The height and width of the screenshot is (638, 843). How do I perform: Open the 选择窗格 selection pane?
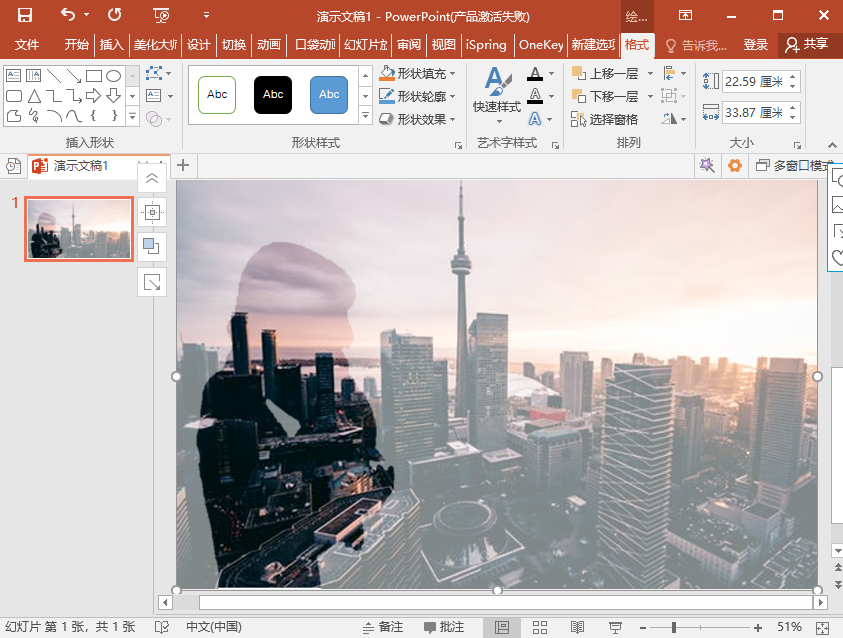[x=604, y=119]
